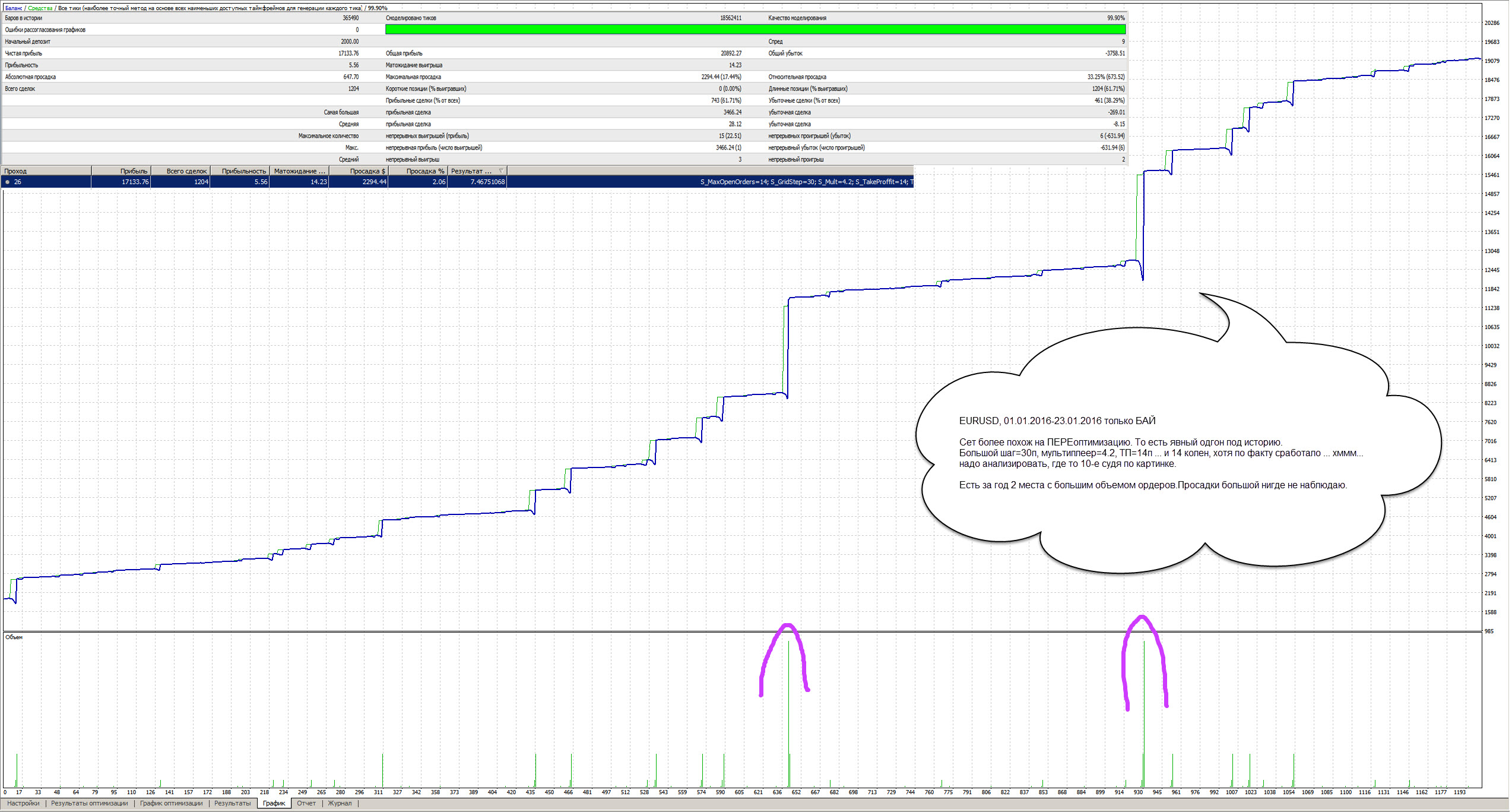Click the sort arrow in the Результат column header
Viewport: 1512px width, 812px height.
[x=502, y=171]
